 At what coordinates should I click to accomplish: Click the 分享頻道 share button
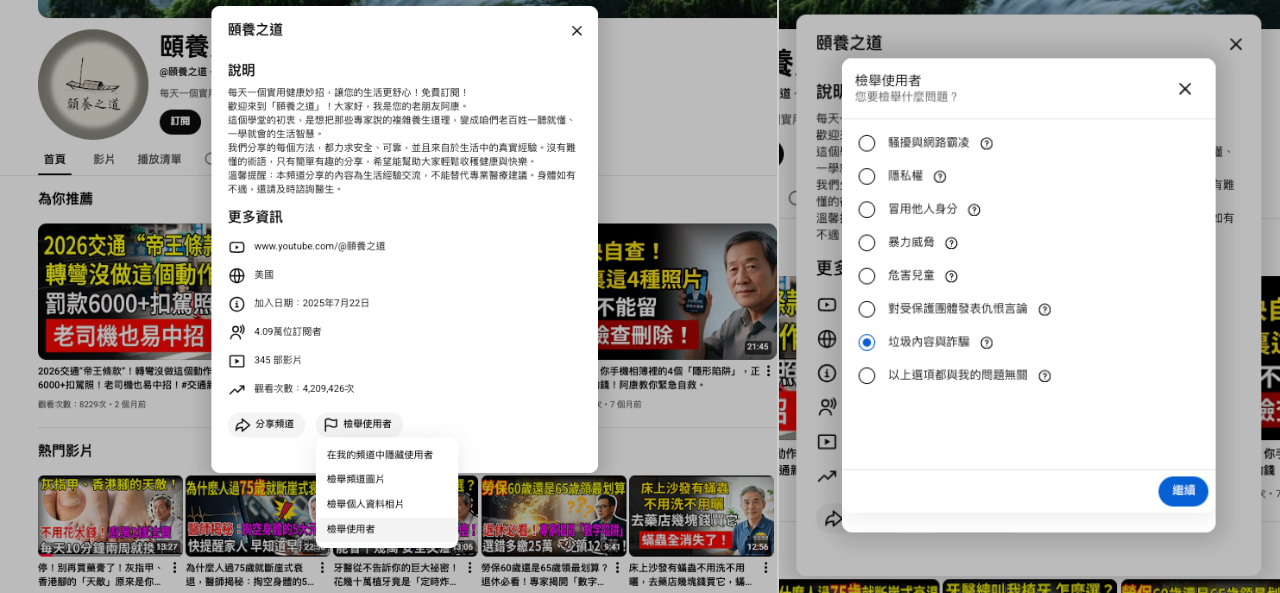click(x=266, y=425)
